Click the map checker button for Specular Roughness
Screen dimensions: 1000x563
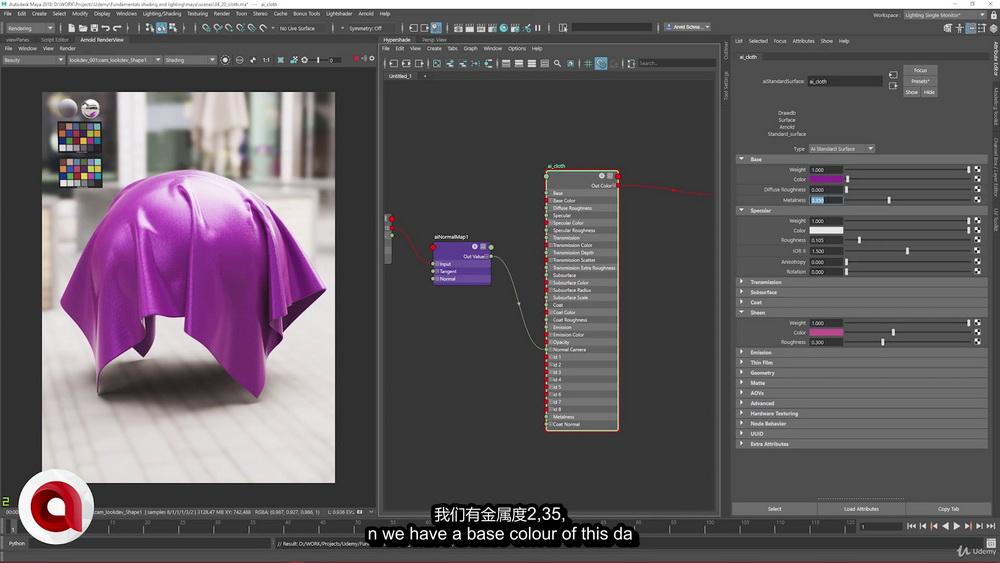[x=977, y=240]
